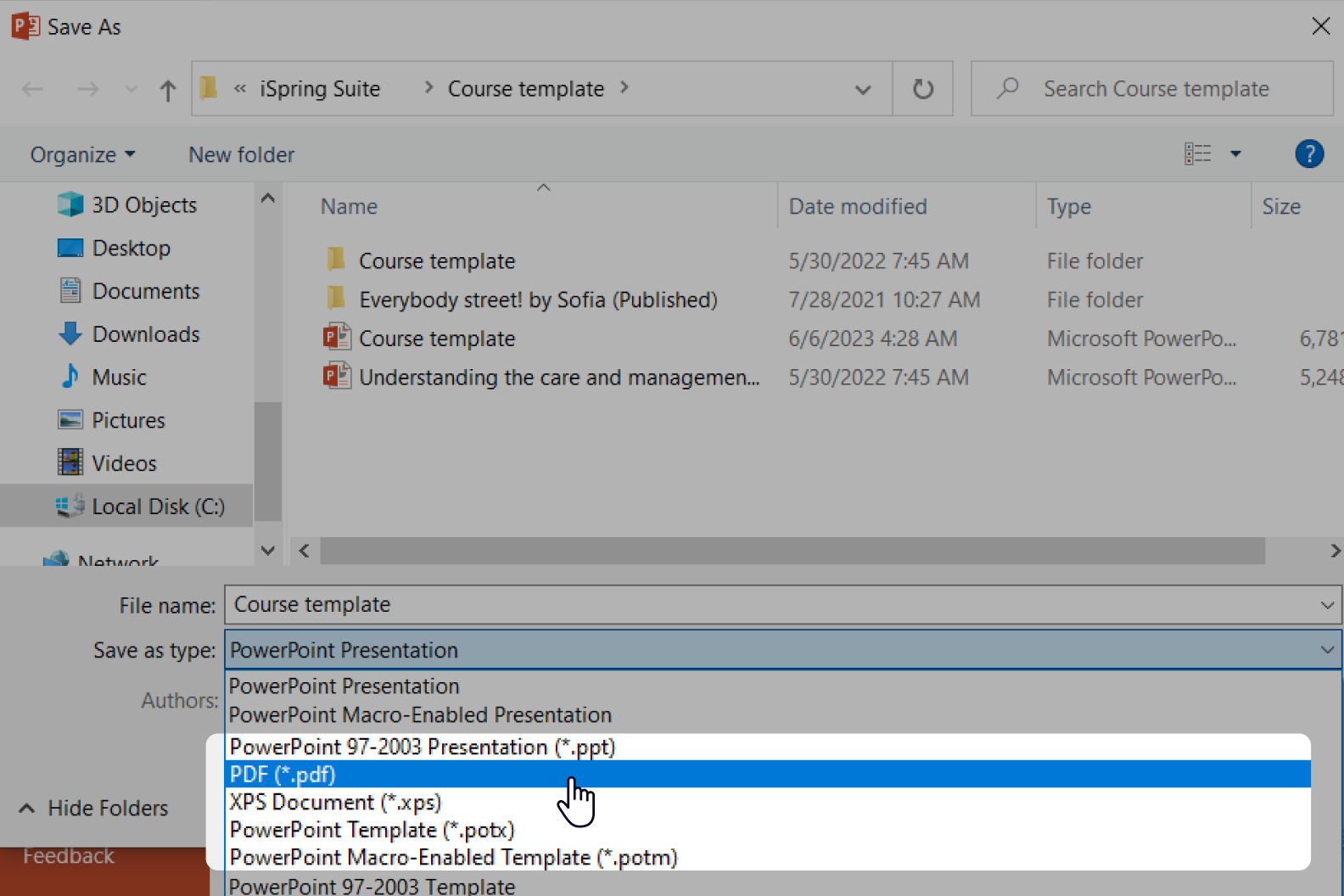Click Feedback in PowerPoint window behind
This screenshot has height=896, width=1344.
point(69,855)
